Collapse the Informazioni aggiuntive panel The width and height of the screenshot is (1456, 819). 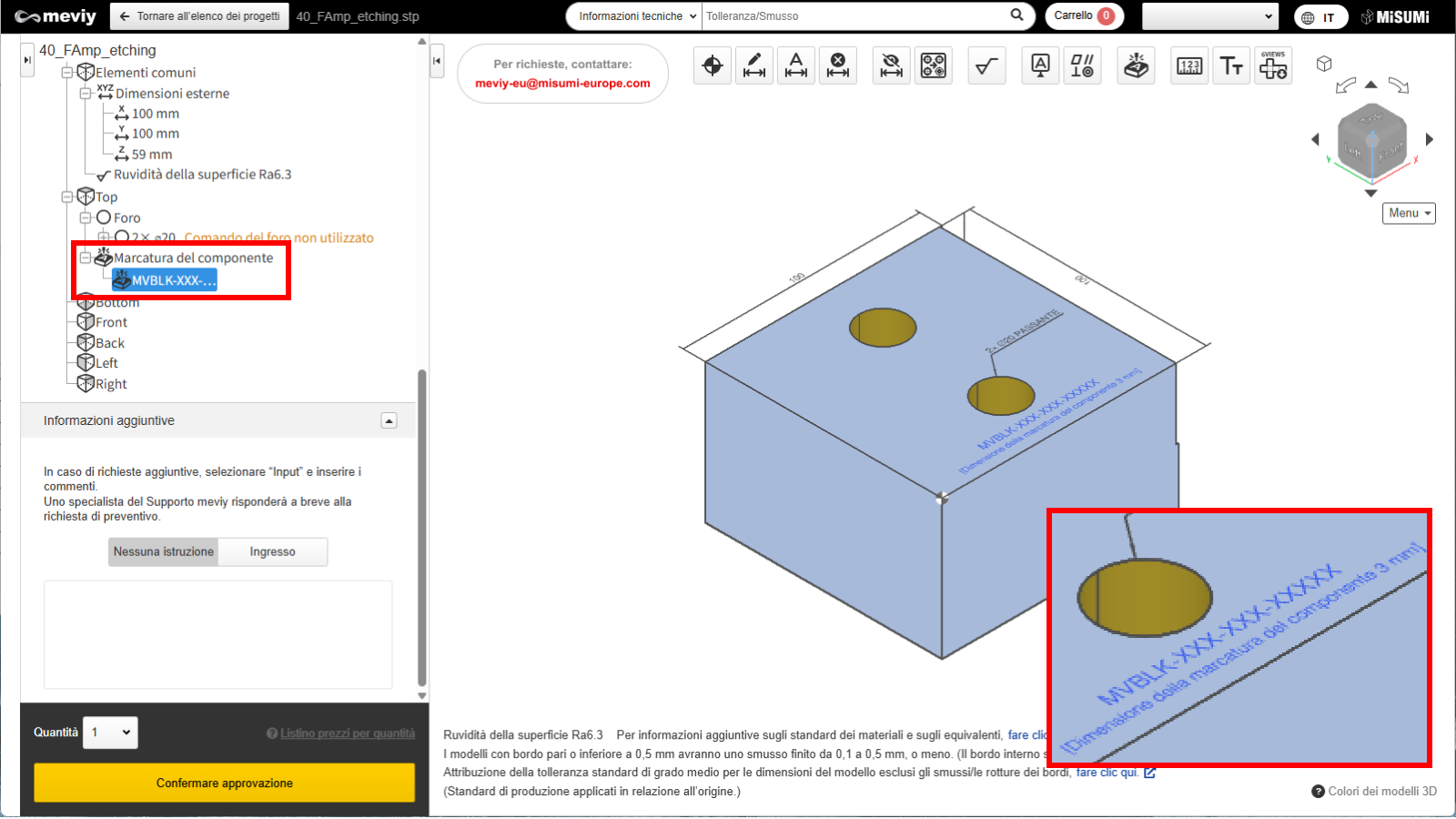389,420
